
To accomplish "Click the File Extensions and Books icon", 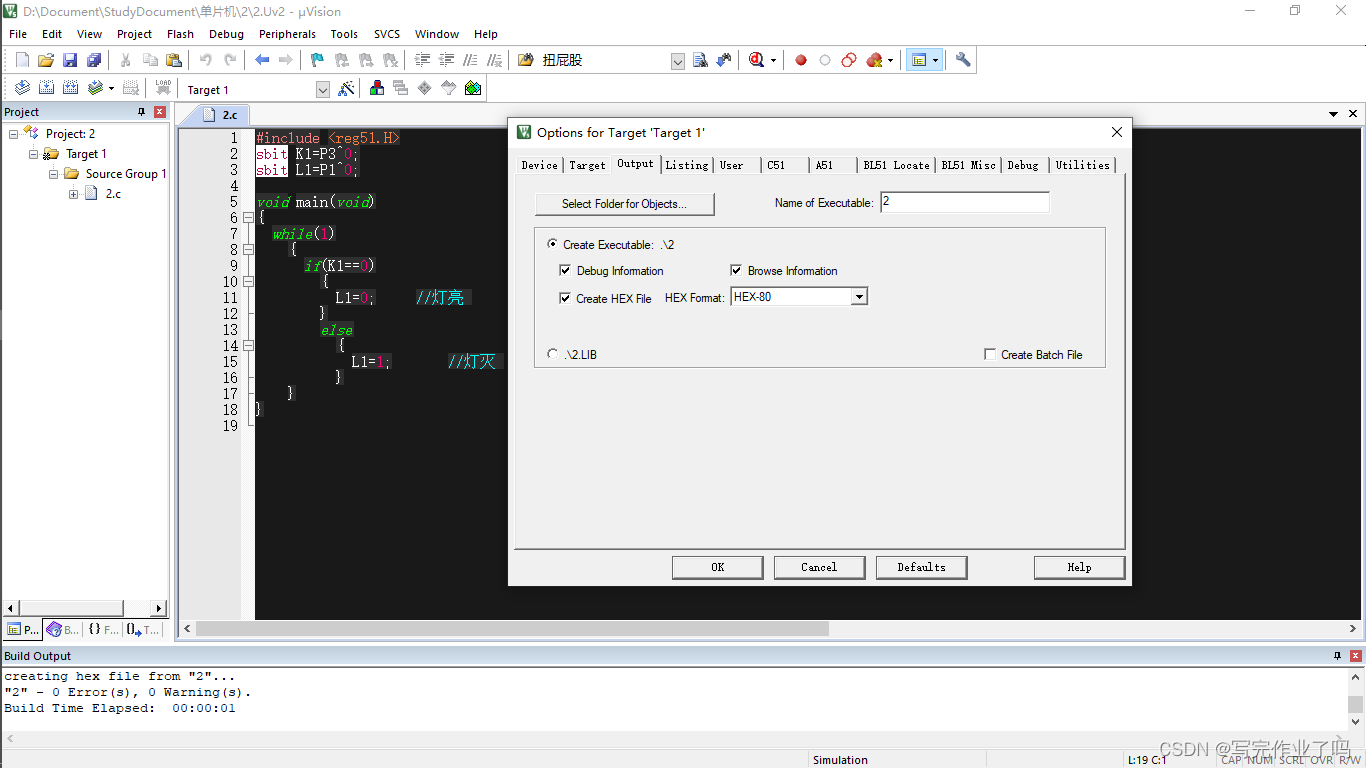I will 377,88.
